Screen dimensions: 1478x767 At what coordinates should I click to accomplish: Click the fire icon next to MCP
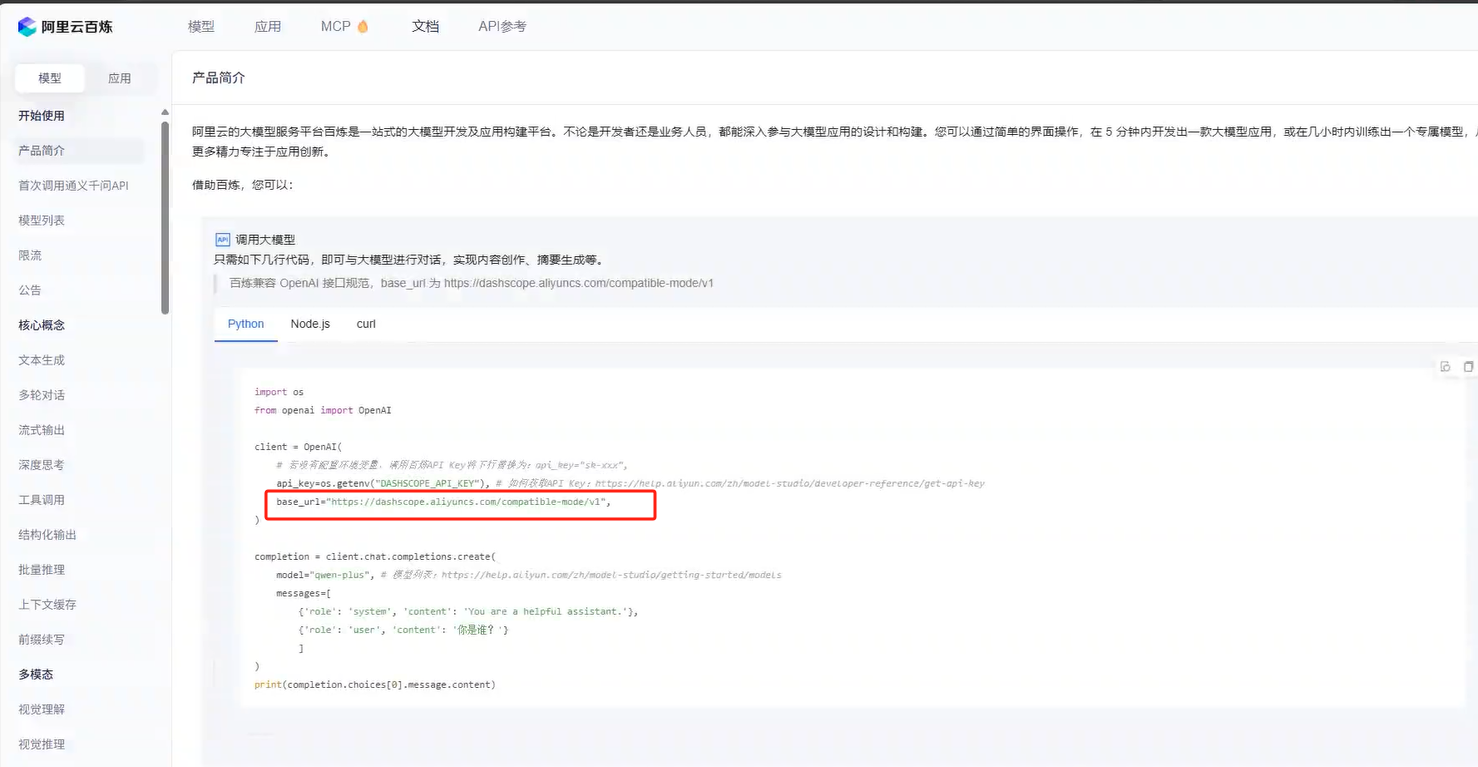tap(362, 27)
